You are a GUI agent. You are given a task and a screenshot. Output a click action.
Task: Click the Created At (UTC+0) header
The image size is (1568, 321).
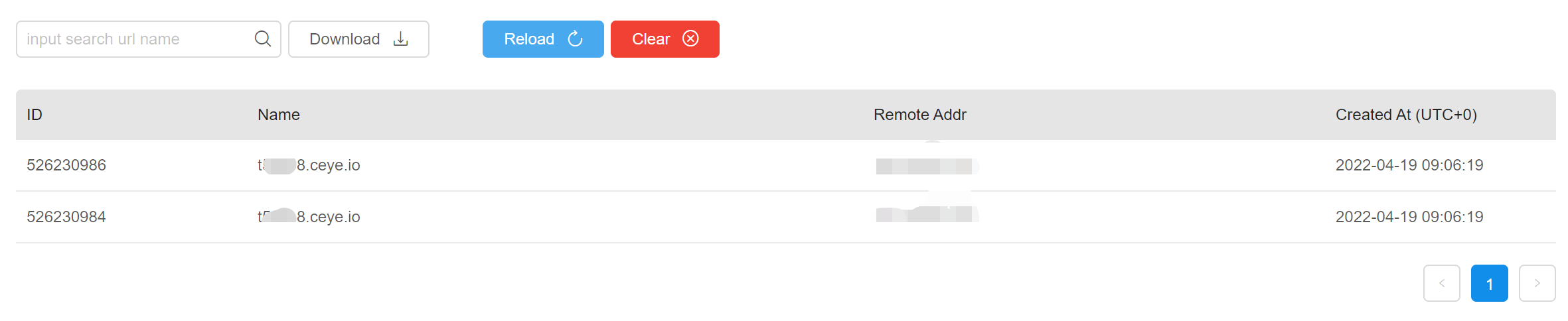1405,115
